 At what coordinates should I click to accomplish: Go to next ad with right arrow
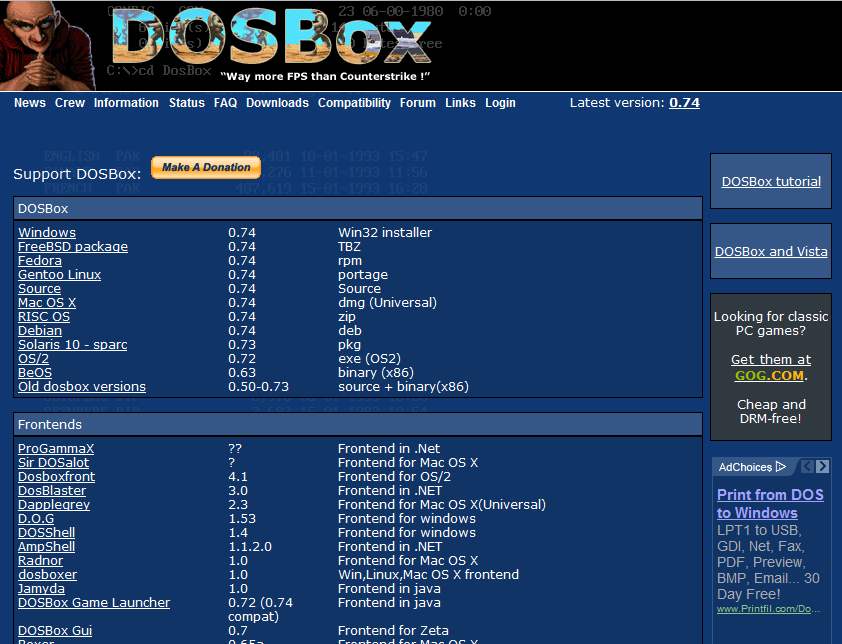point(822,466)
